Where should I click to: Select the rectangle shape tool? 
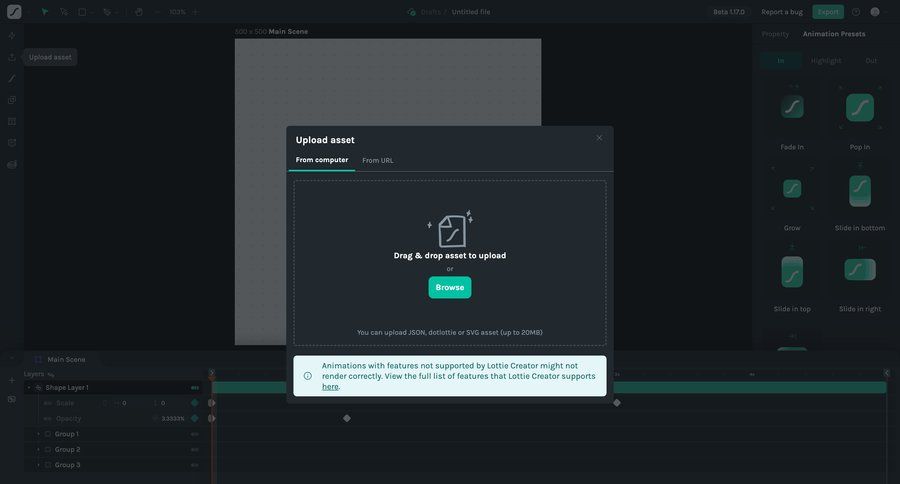(x=82, y=11)
